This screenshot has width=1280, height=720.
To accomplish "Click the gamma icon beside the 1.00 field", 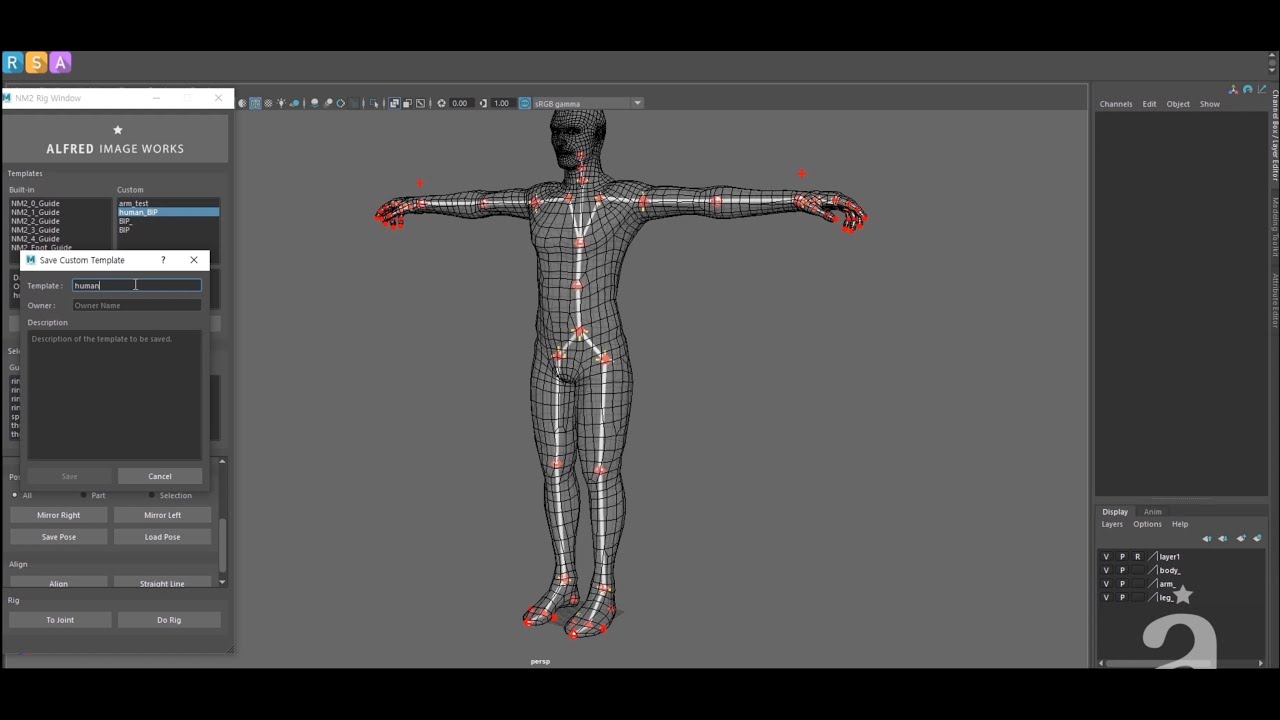I will tap(484, 103).
